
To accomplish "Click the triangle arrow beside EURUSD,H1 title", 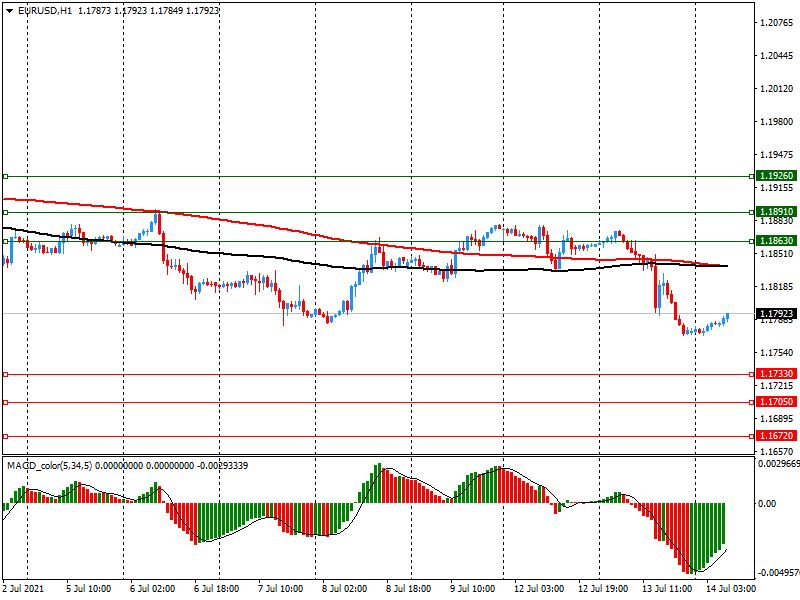I will 9,9.
